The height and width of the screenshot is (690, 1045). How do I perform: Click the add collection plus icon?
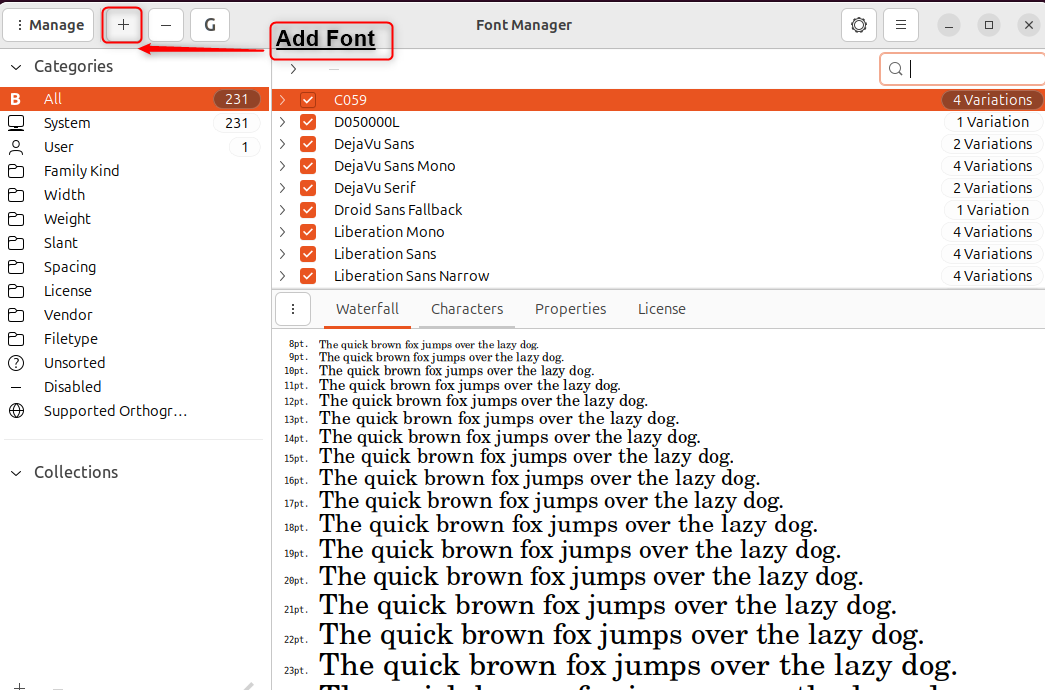20,687
